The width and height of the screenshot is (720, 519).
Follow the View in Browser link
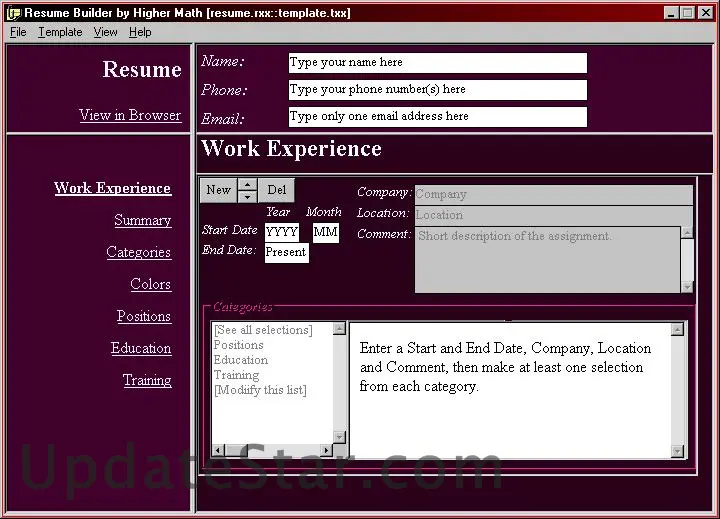click(130, 115)
